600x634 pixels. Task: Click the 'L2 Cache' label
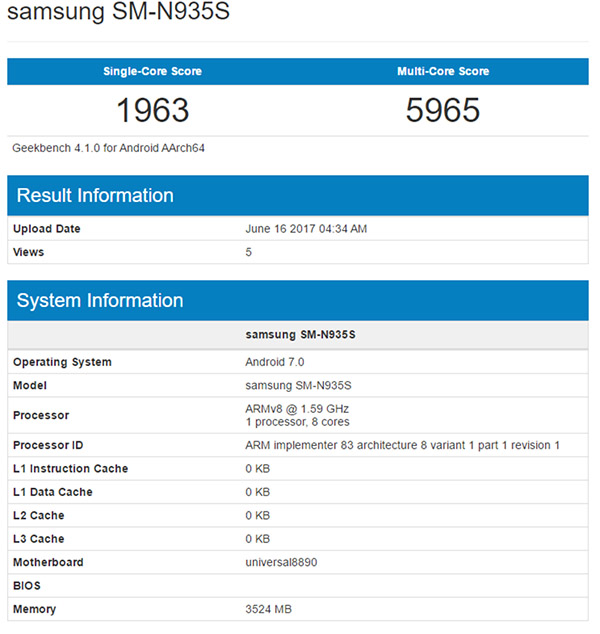[x=38, y=516]
